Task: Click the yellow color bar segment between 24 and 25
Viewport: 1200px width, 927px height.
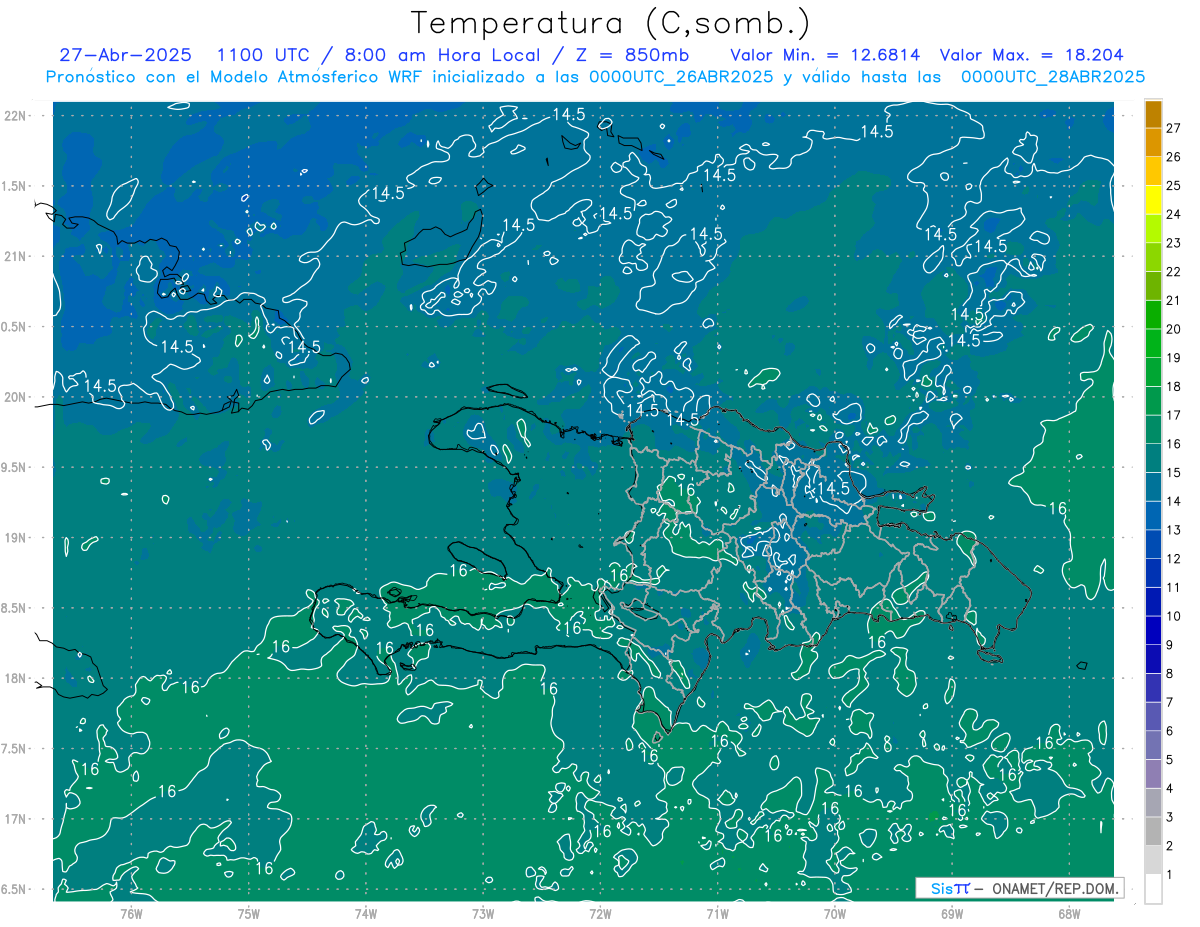Action: pyautogui.click(x=1153, y=200)
